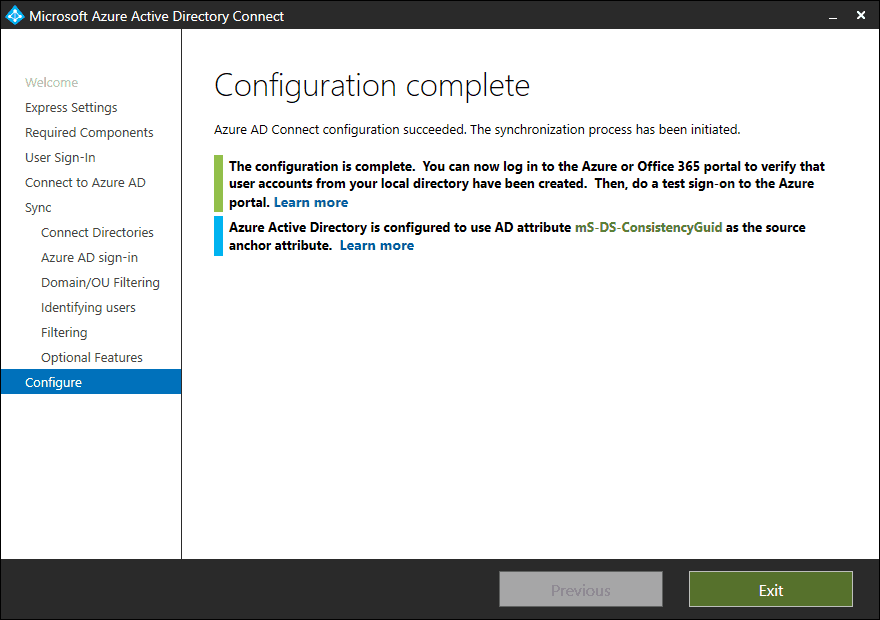This screenshot has height=620, width=880.
Task: Open Required Components step
Action: pos(89,133)
